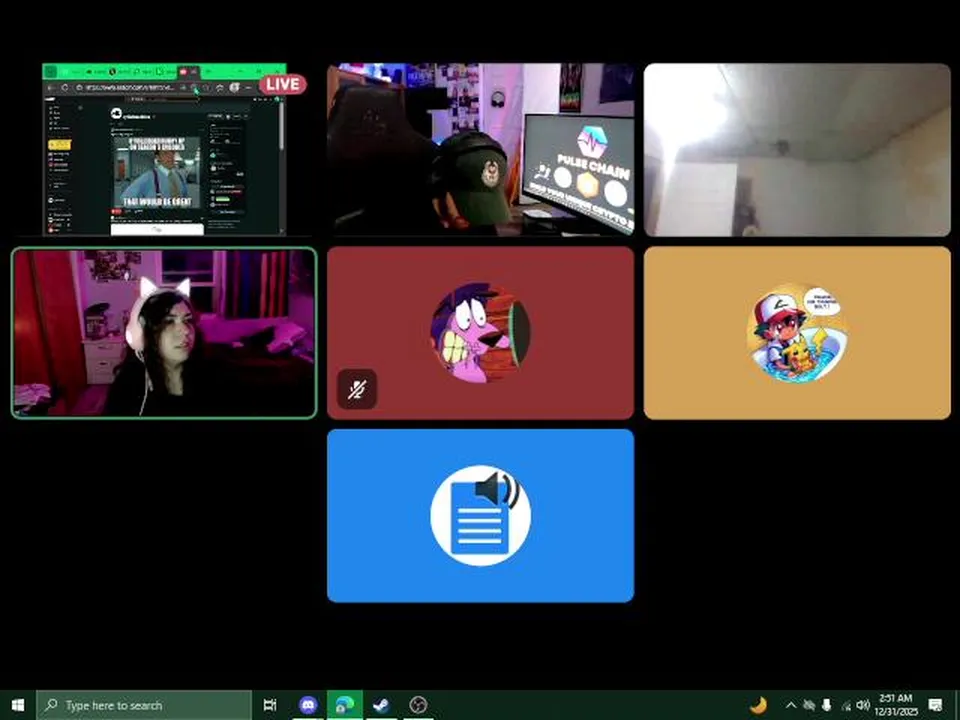
Task: Focus the cat-ear headset webcam tile
Action: (x=164, y=333)
